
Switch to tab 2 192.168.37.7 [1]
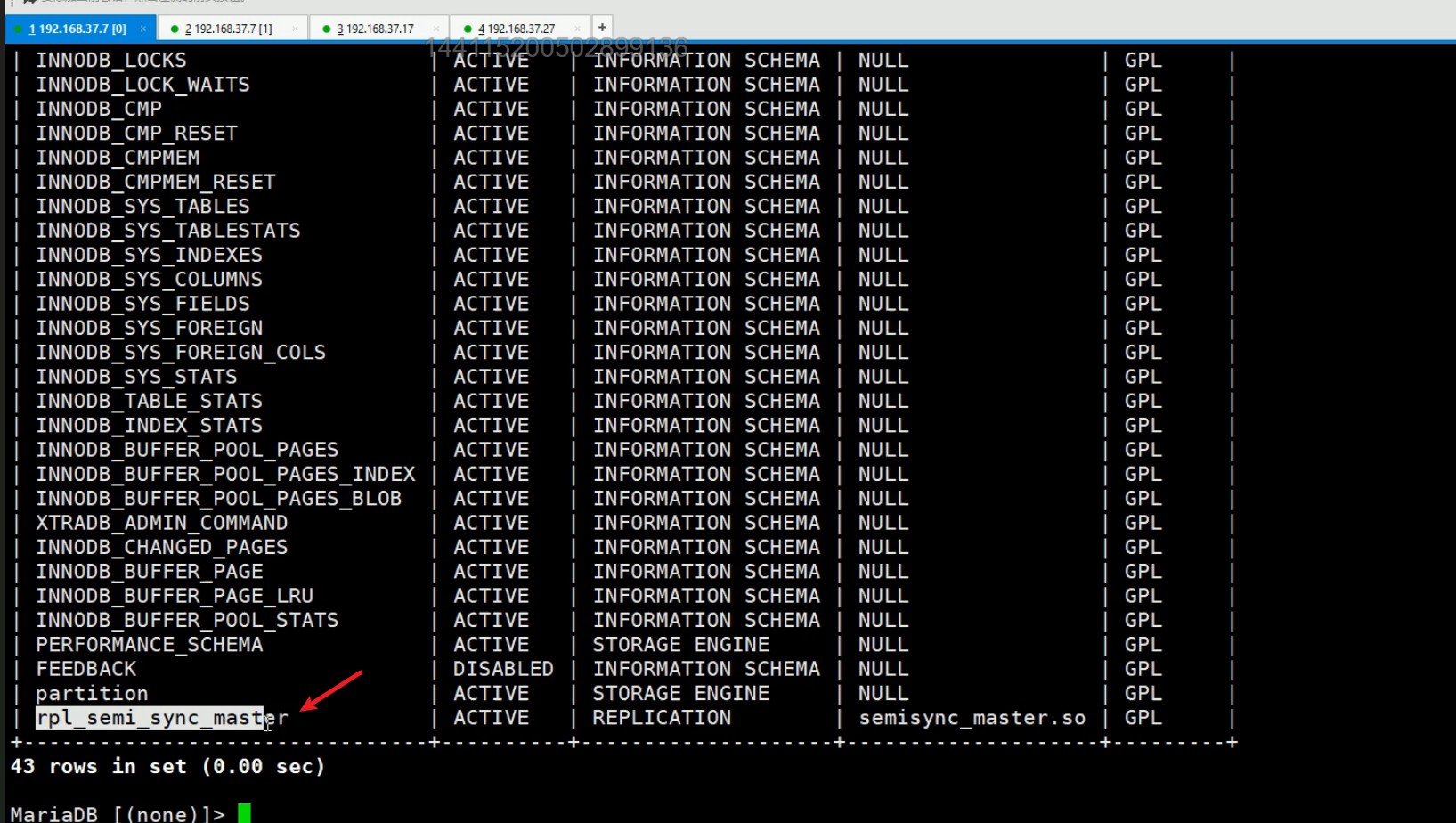coord(228,29)
